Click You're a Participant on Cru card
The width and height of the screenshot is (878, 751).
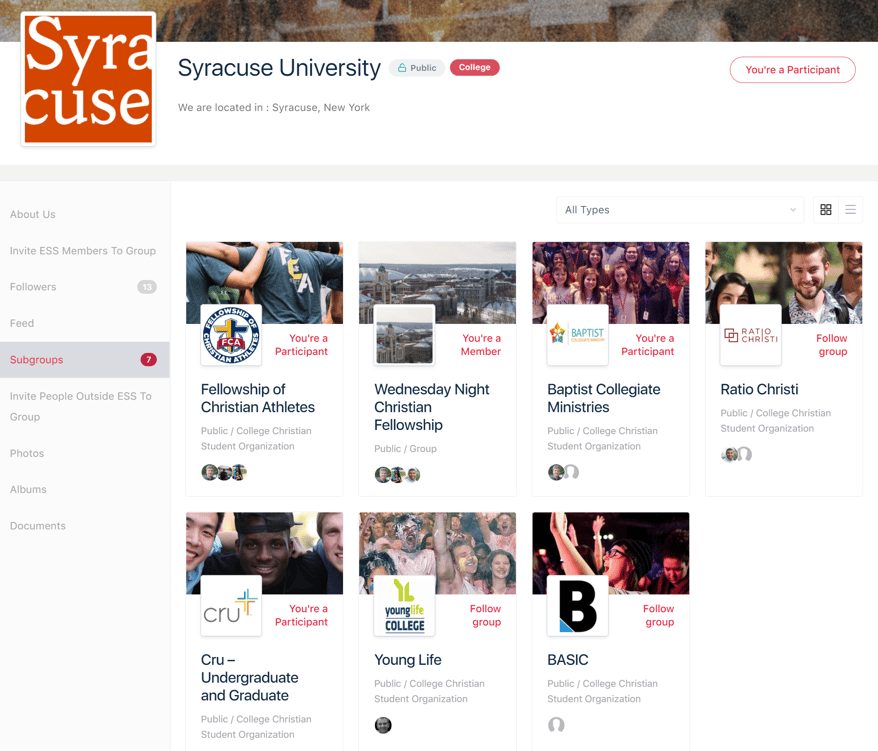point(301,615)
